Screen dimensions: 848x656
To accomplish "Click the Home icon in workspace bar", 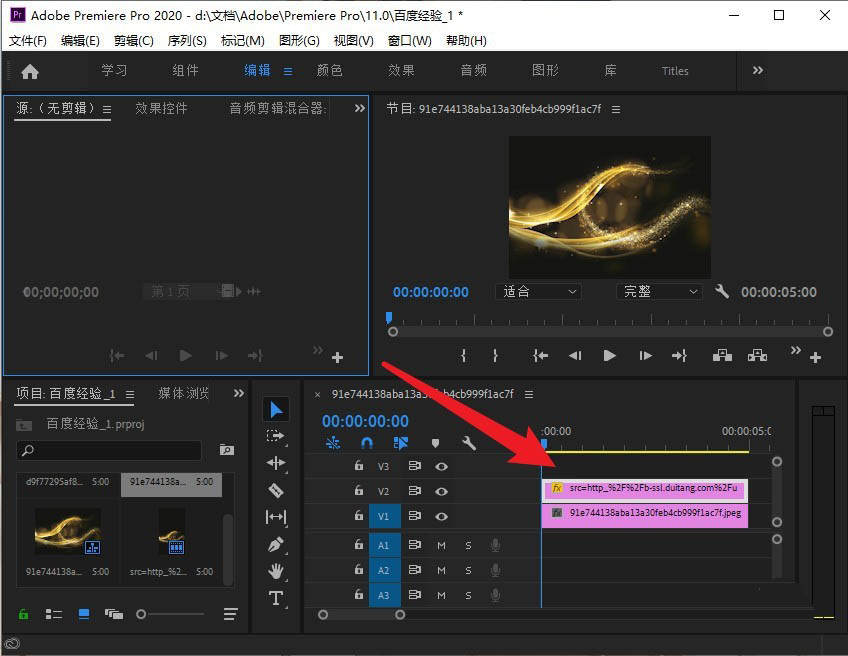I will coord(30,71).
